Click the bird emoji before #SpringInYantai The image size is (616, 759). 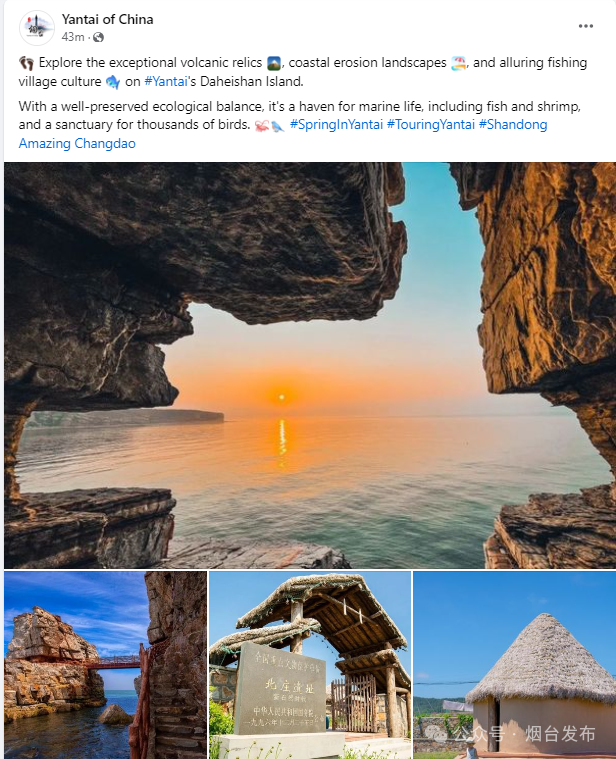click(277, 126)
